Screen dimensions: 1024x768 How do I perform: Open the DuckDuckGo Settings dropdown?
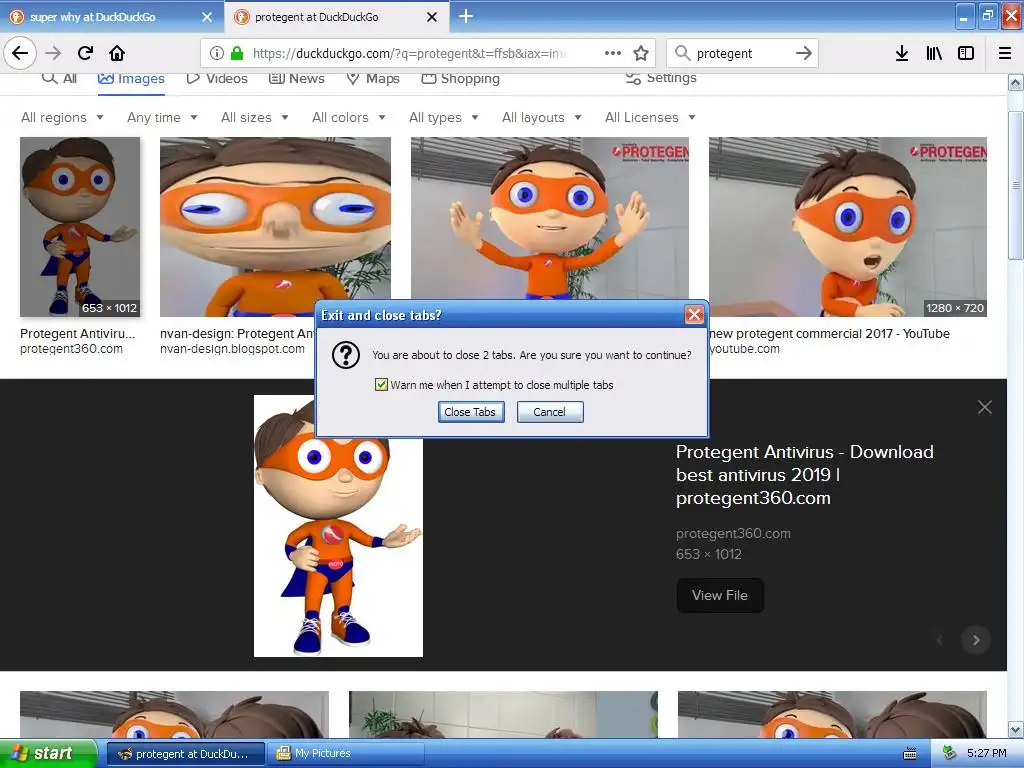coord(661,78)
